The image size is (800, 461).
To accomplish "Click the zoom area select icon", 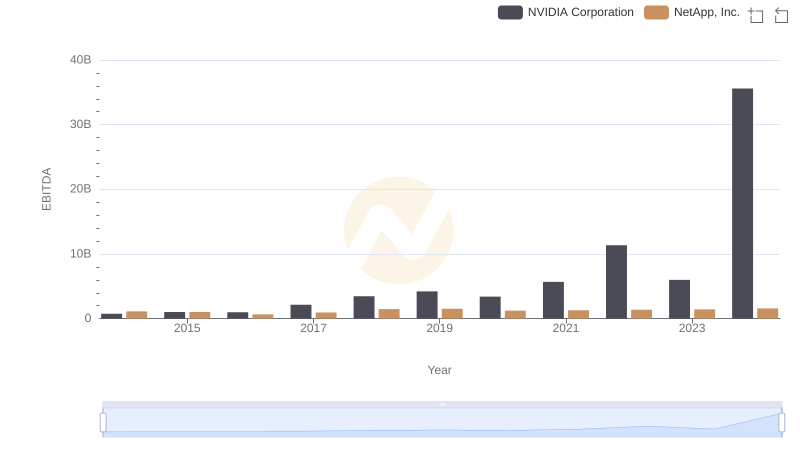I will [x=756, y=15].
